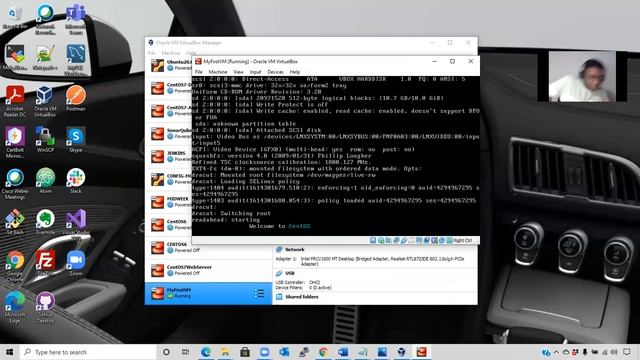This screenshot has width=640, height=360.
Task: Show hidden system tray icons
Action: pyautogui.click(x=556, y=352)
